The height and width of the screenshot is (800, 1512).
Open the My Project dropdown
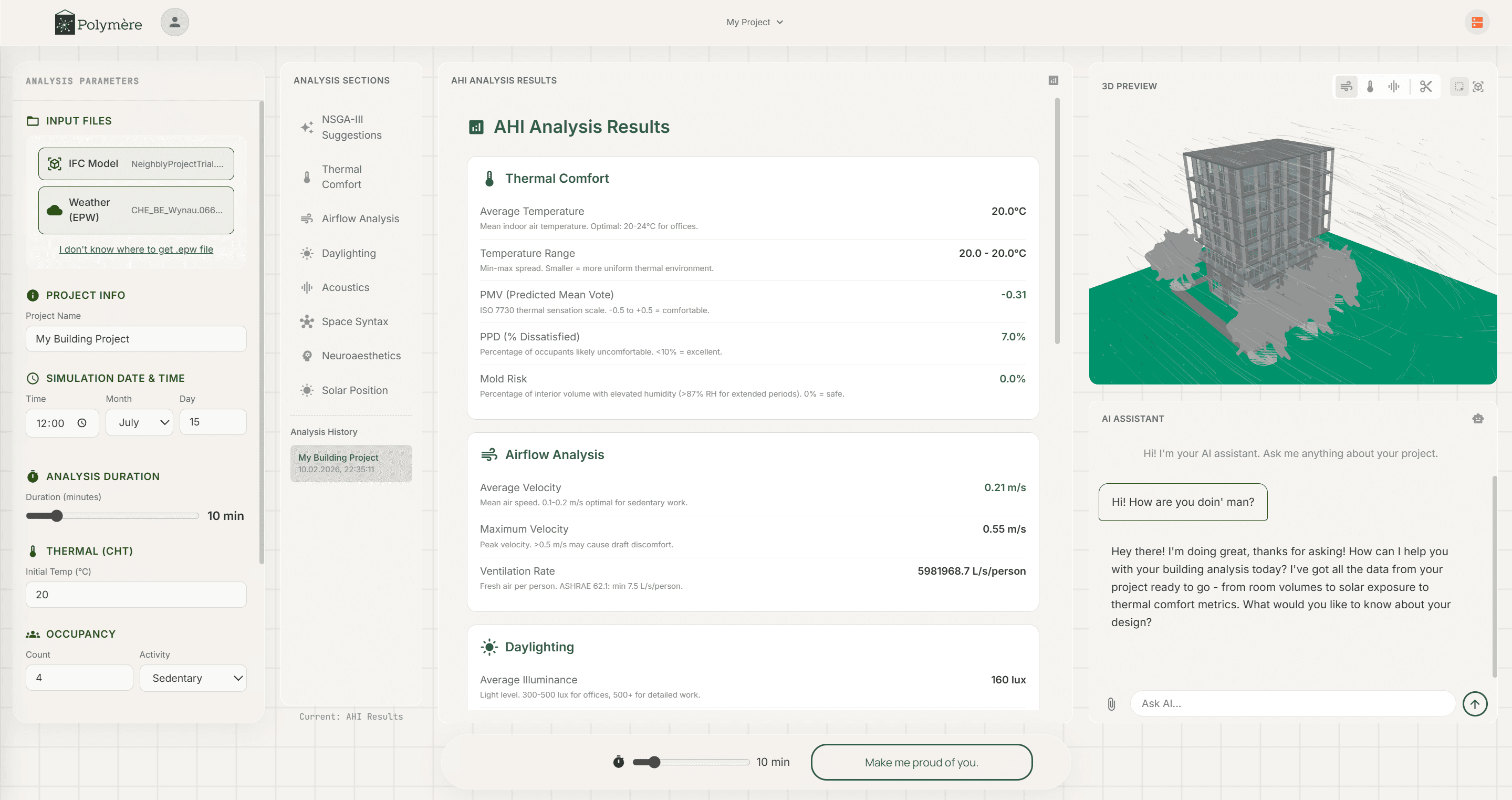(x=754, y=22)
